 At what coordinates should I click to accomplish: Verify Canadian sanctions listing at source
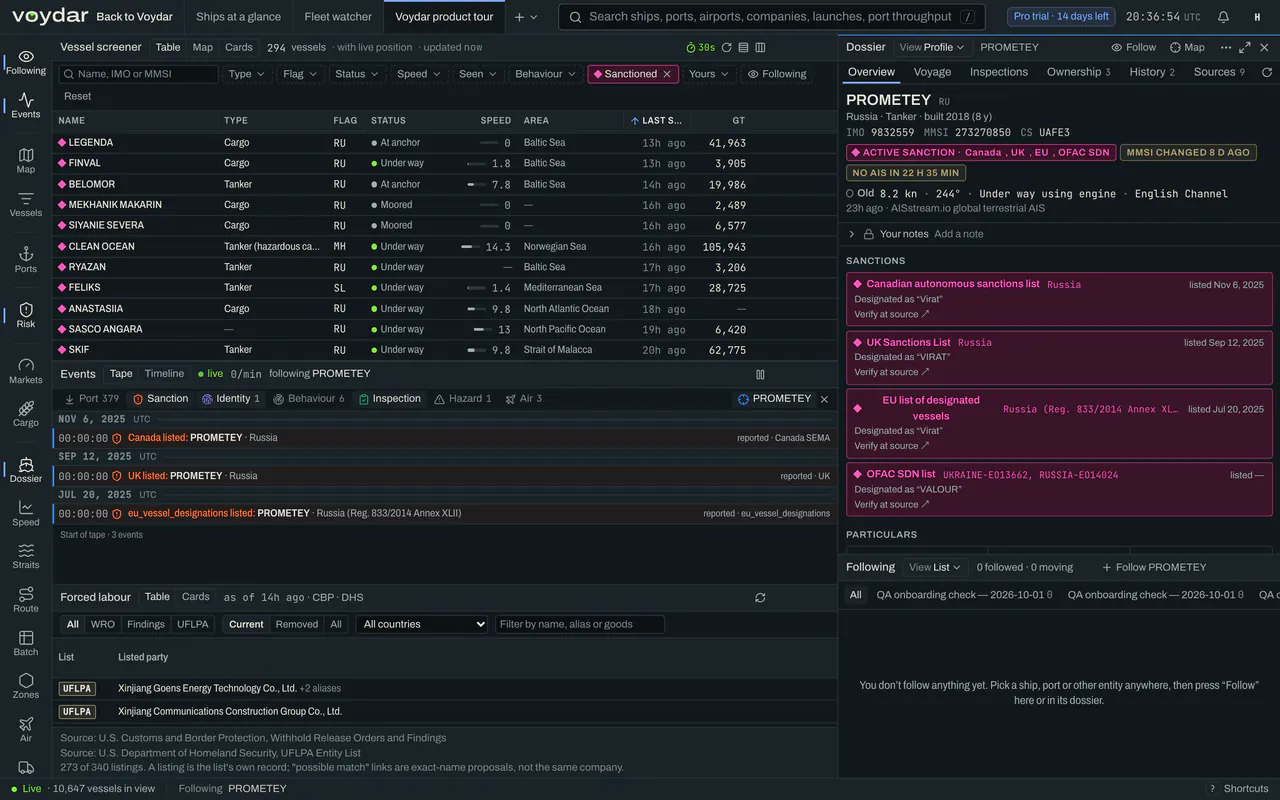(892, 314)
